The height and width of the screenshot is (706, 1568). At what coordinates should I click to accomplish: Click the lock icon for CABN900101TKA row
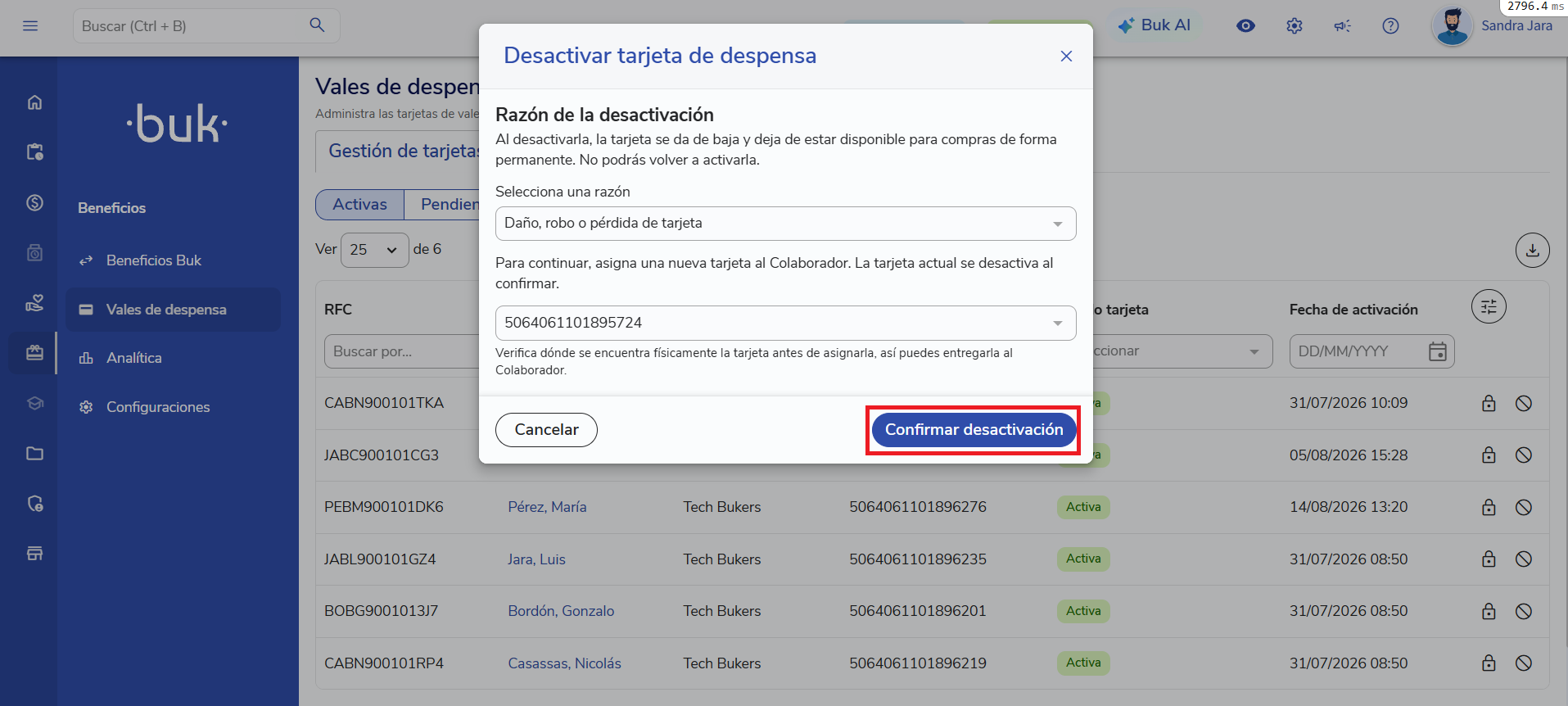click(x=1489, y=403)
